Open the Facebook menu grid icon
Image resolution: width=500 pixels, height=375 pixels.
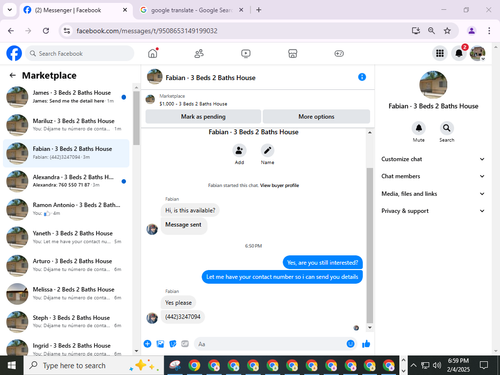click(440, 53)
